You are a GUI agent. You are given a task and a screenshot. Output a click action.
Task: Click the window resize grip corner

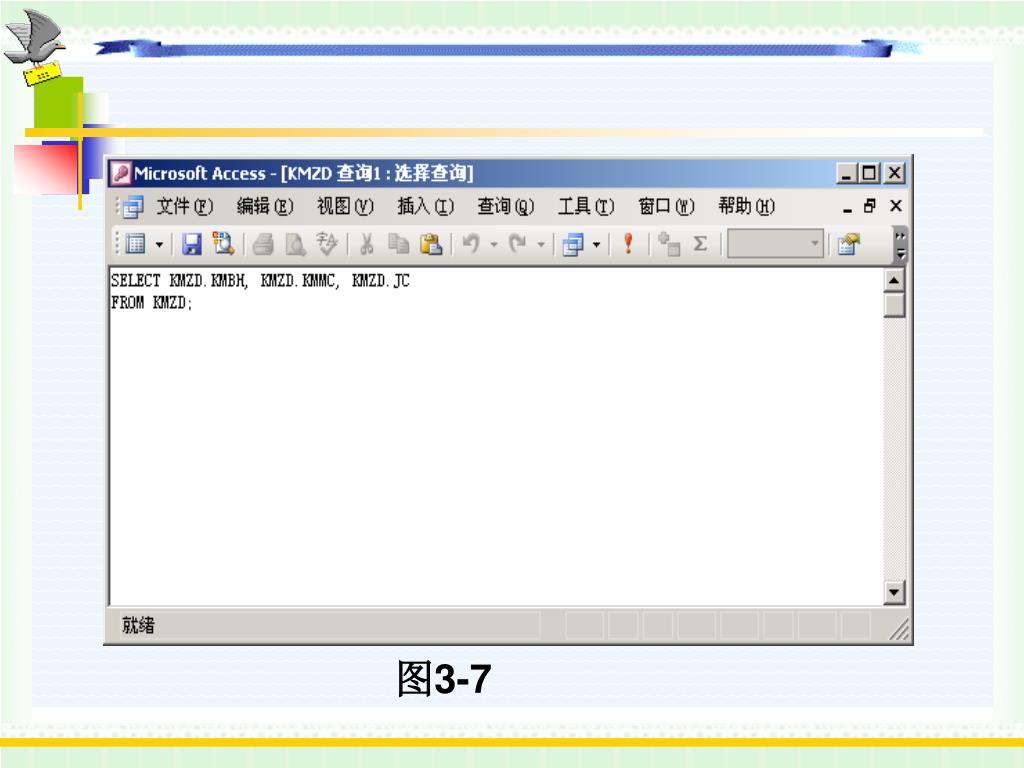pos(899,630)
